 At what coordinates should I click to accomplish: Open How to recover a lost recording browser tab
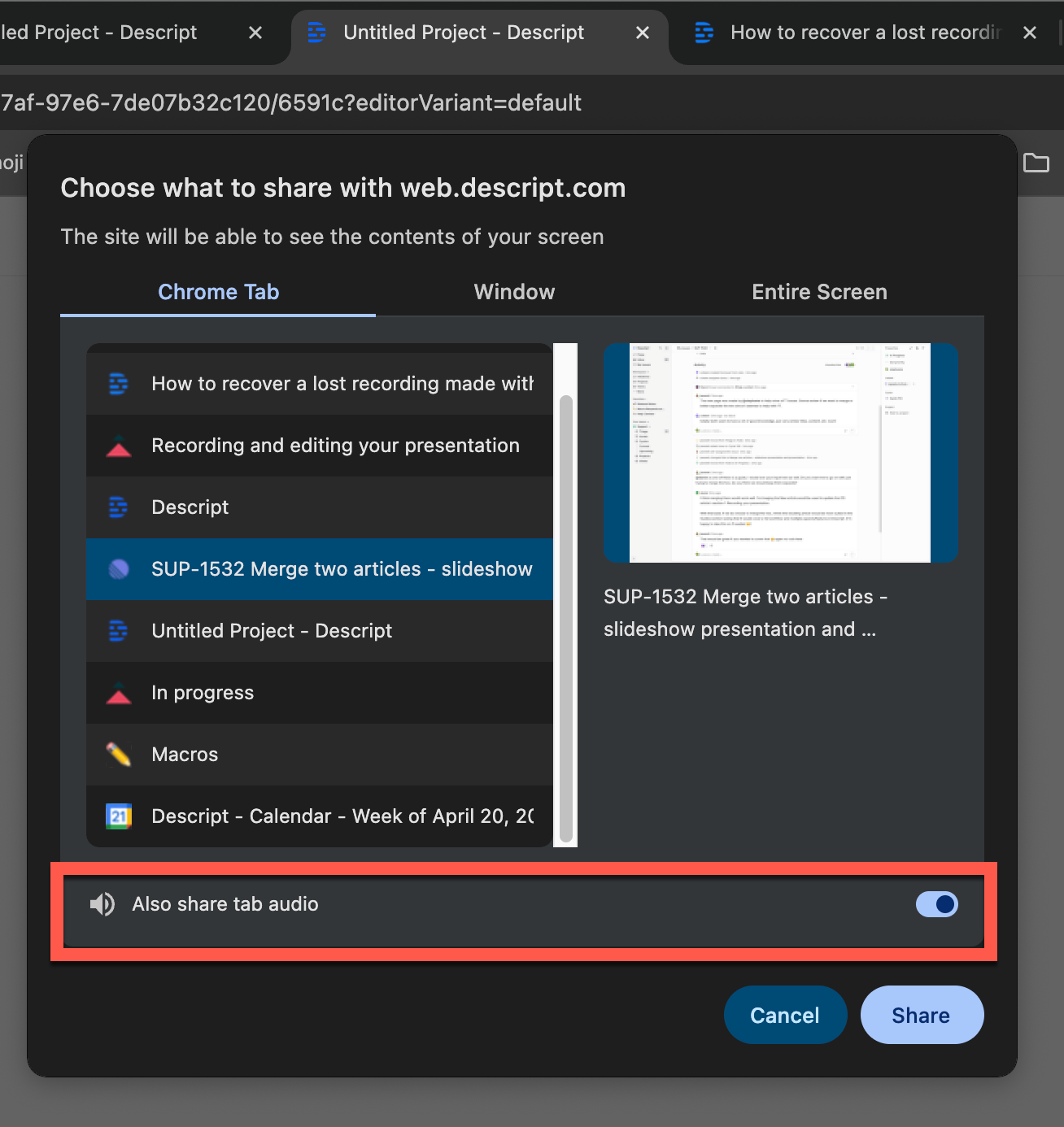click(x=866, y=33)
